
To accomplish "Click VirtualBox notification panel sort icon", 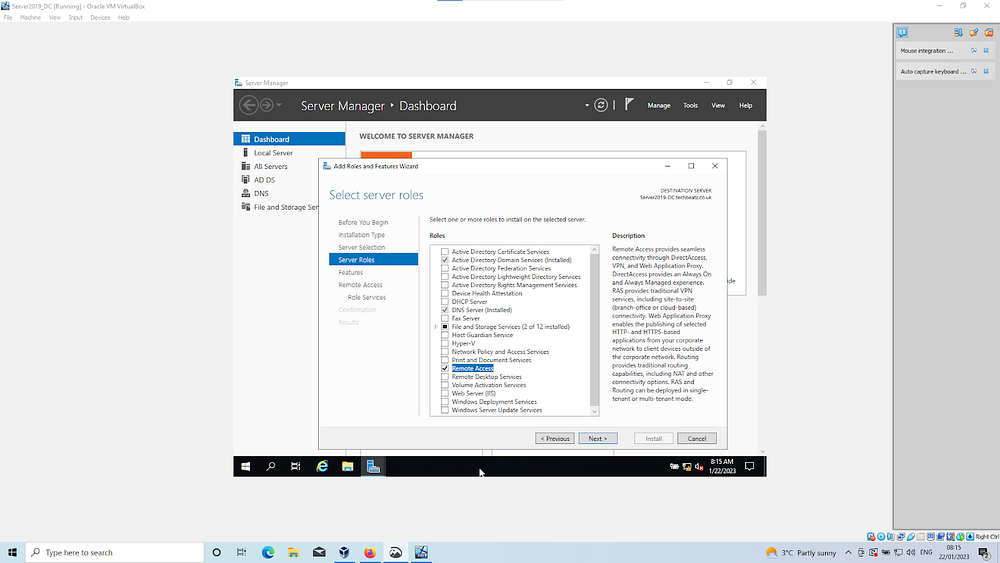I will coord(958,33).
